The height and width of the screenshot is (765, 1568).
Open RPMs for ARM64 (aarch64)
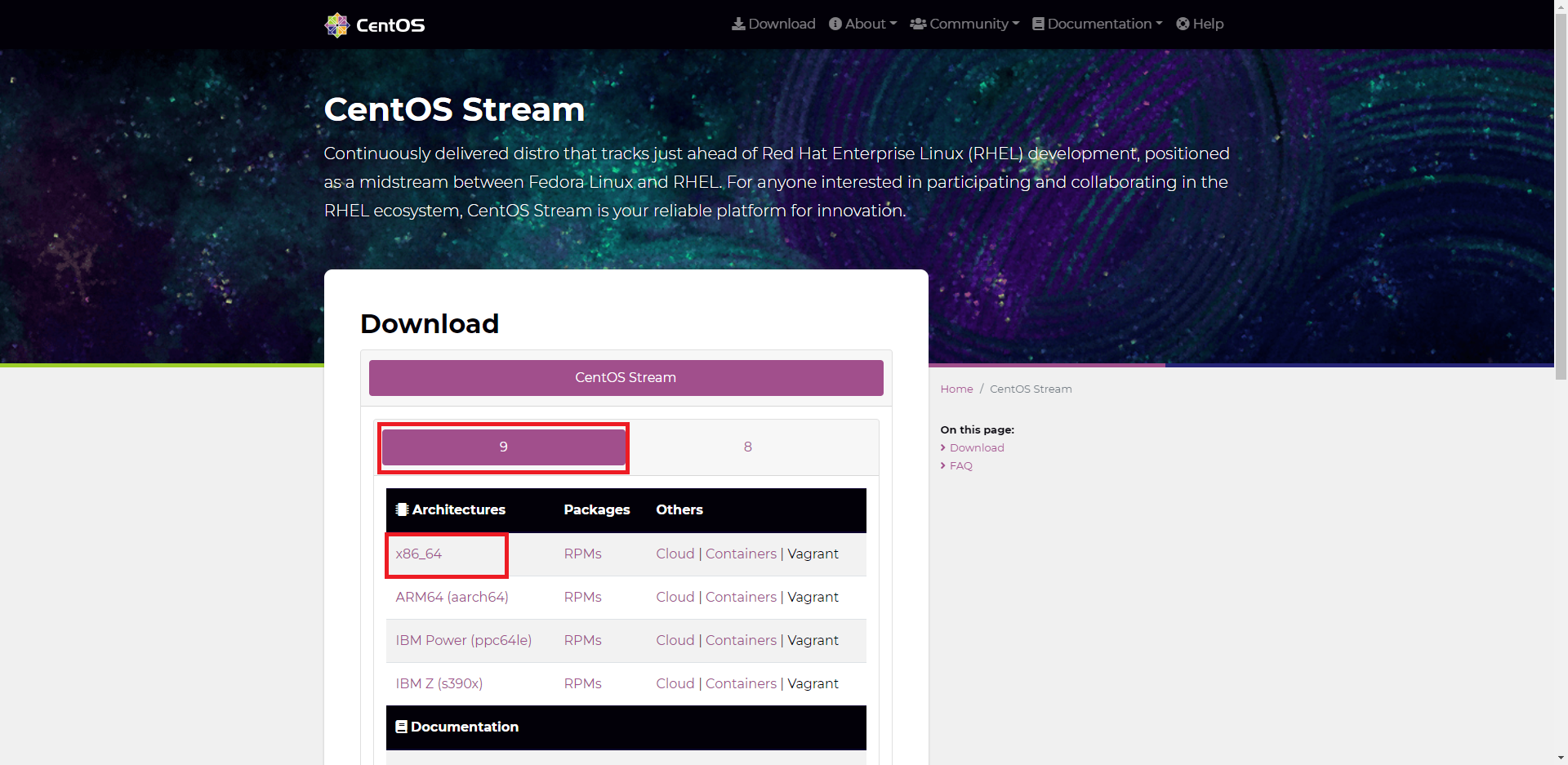pyautogui.click(x=582, y=597)
